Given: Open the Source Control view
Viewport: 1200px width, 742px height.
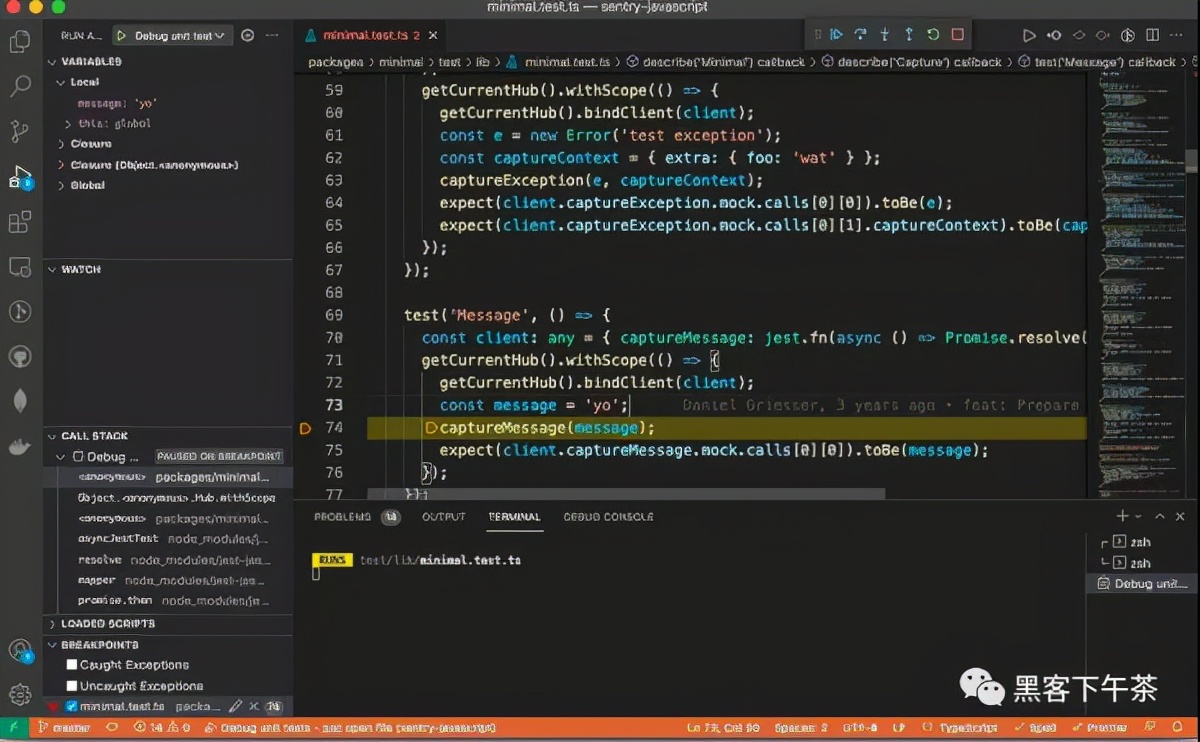Looking at the screenshot, I should (x=19, y=131).
